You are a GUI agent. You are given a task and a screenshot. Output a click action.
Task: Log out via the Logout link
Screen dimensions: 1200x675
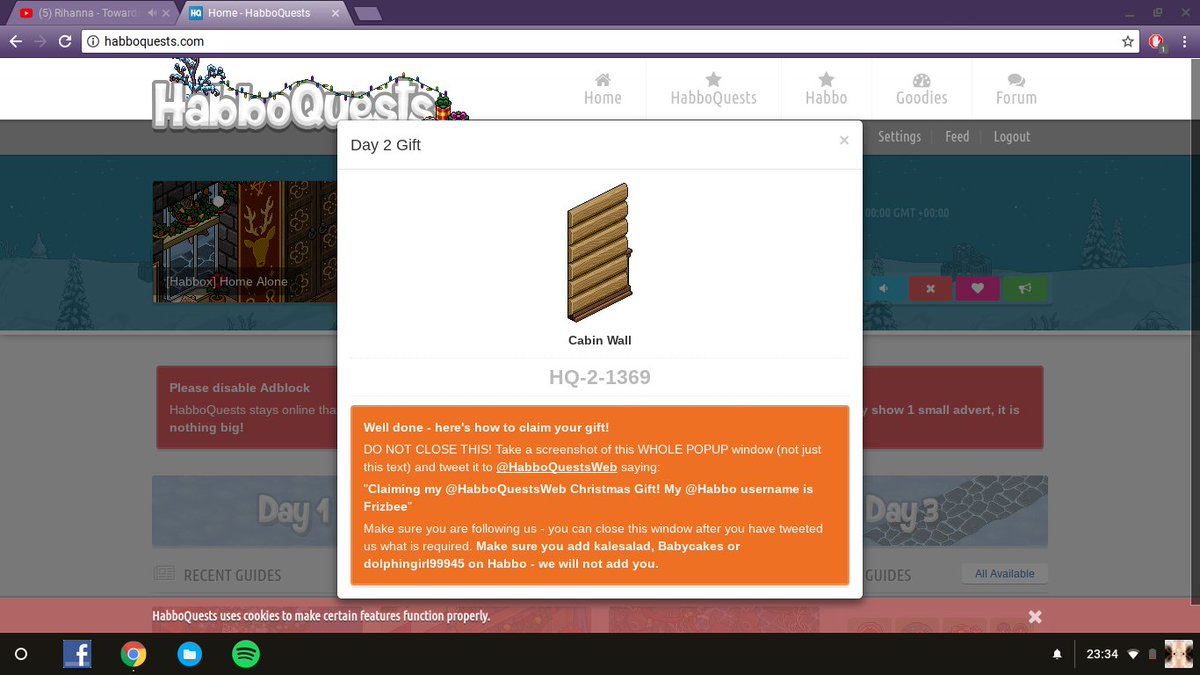pos(1011,137)
